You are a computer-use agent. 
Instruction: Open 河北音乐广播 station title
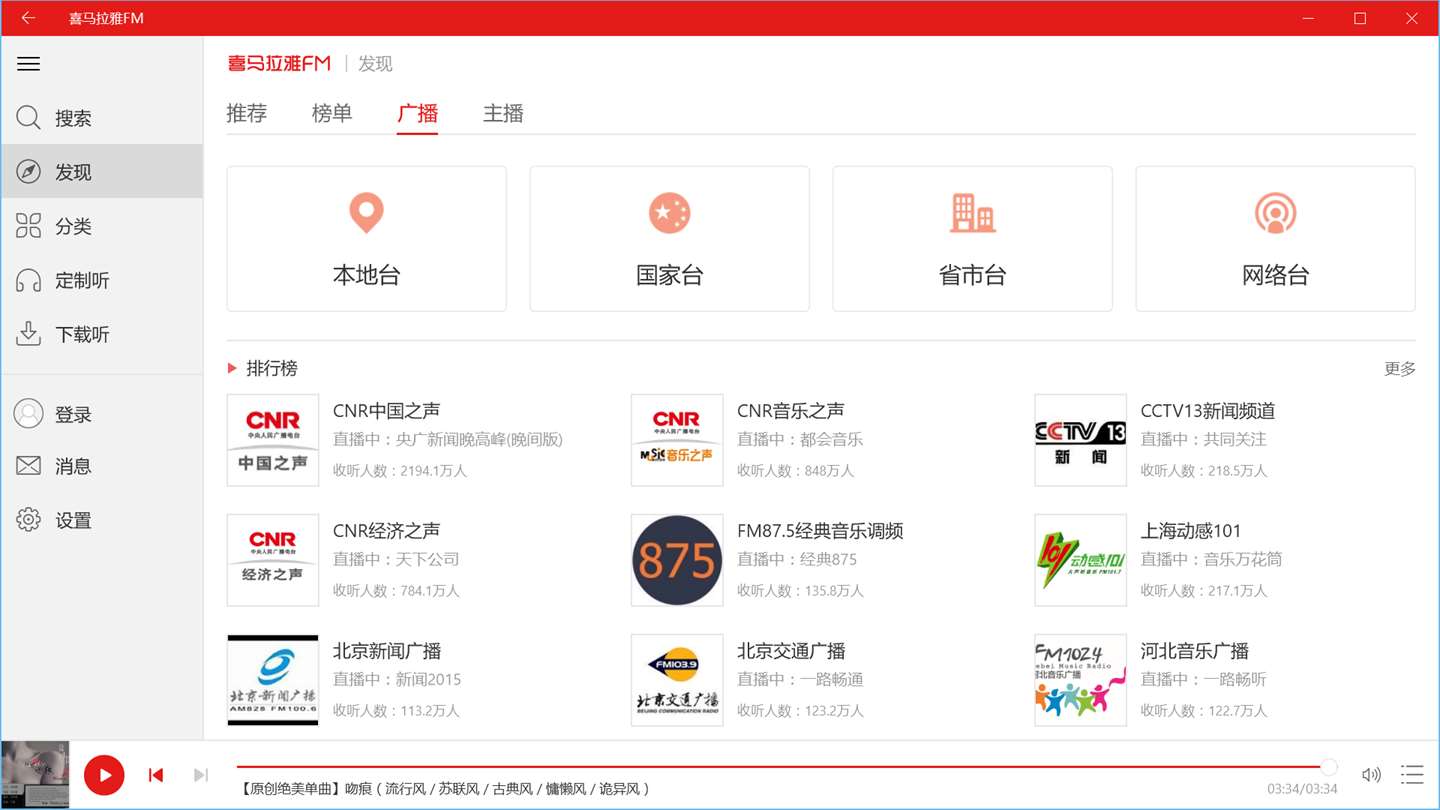[1195, 651]
